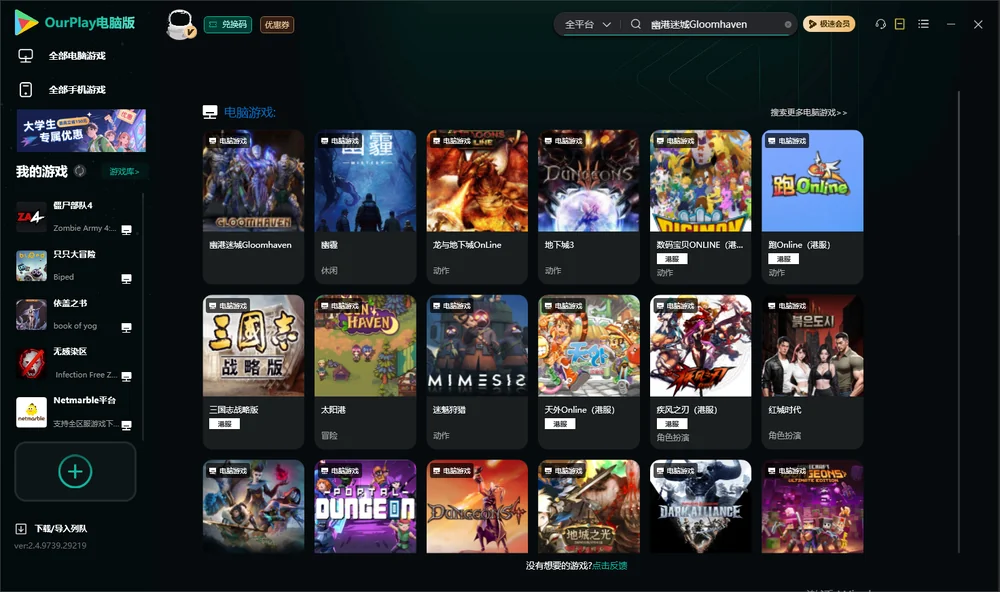
Task: Open customer service headset icon
Action: 880,24
